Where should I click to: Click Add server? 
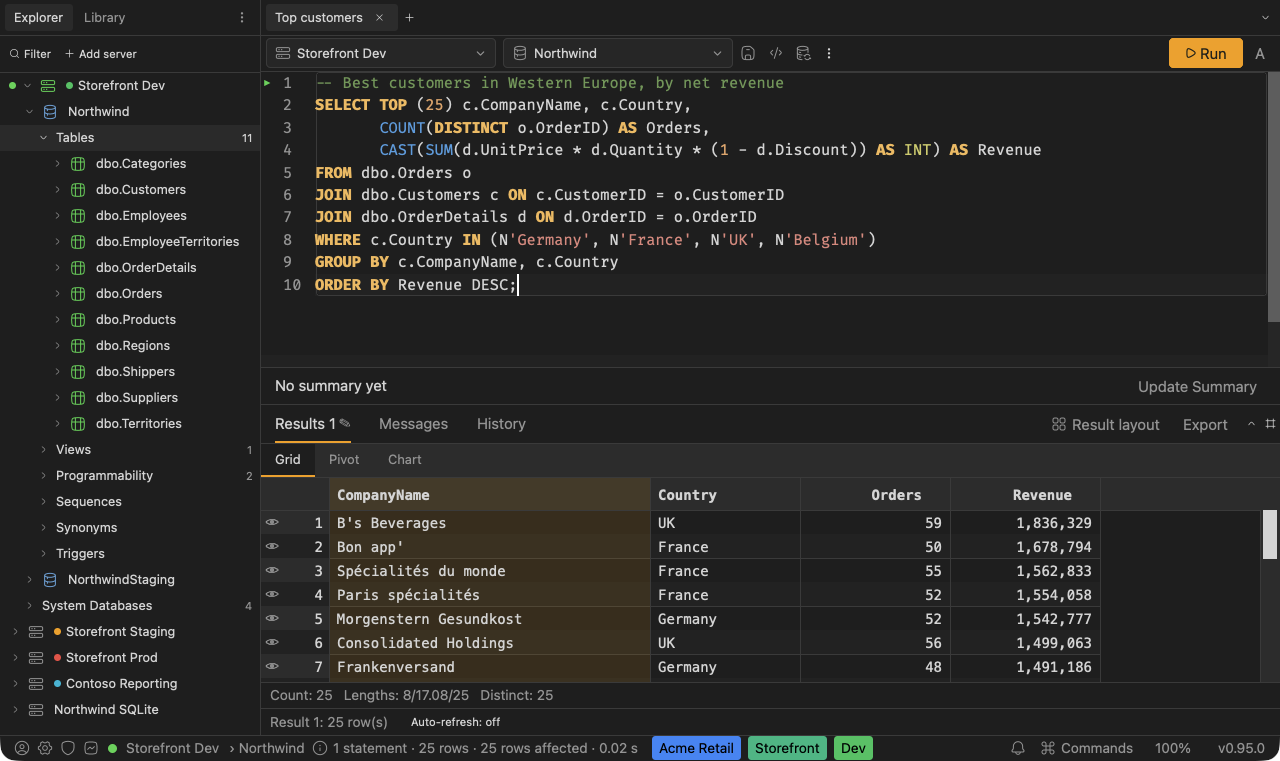[100, 54]
